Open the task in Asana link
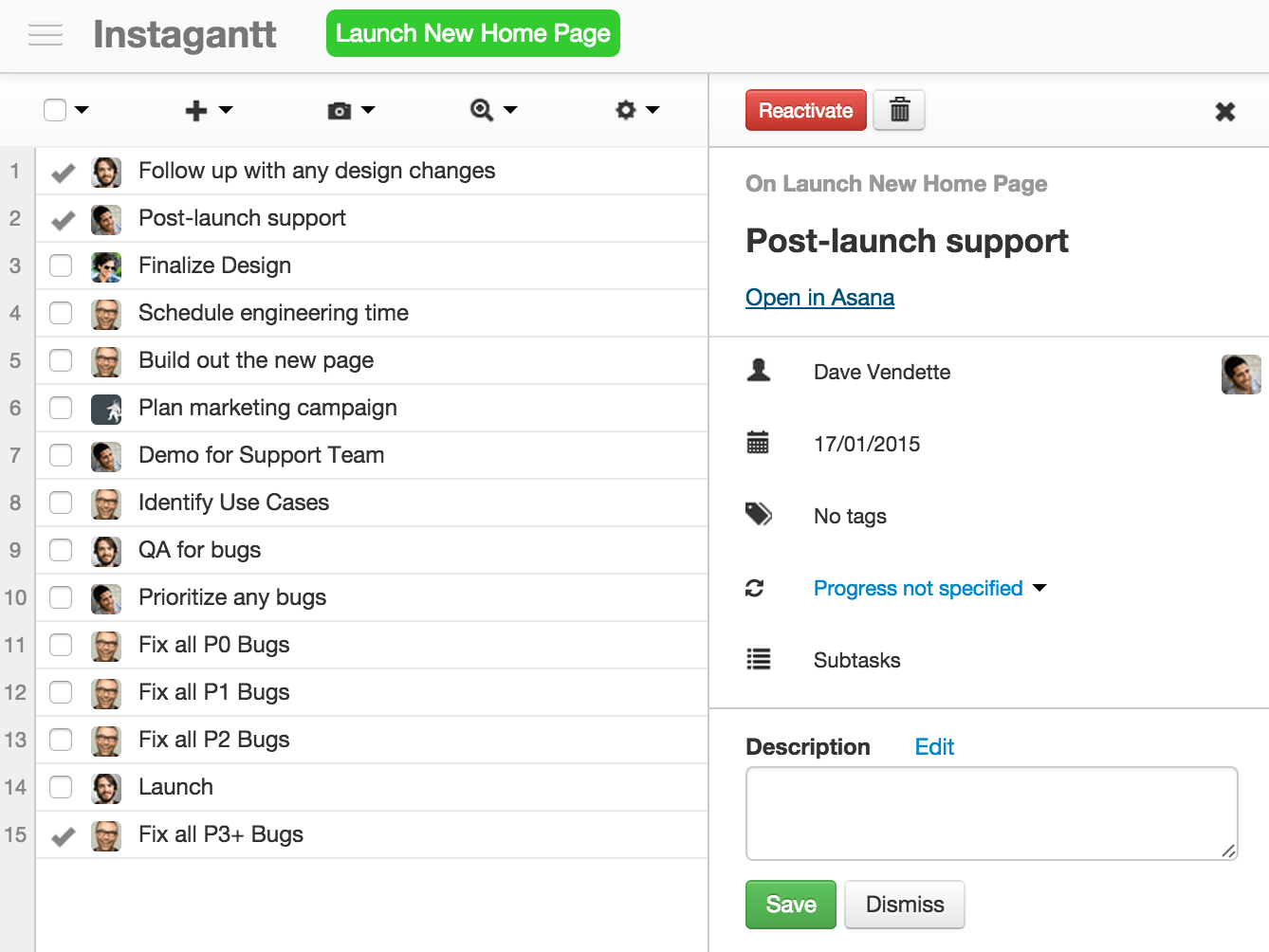This screenshot has height=952, width=1269. point(819,298)
